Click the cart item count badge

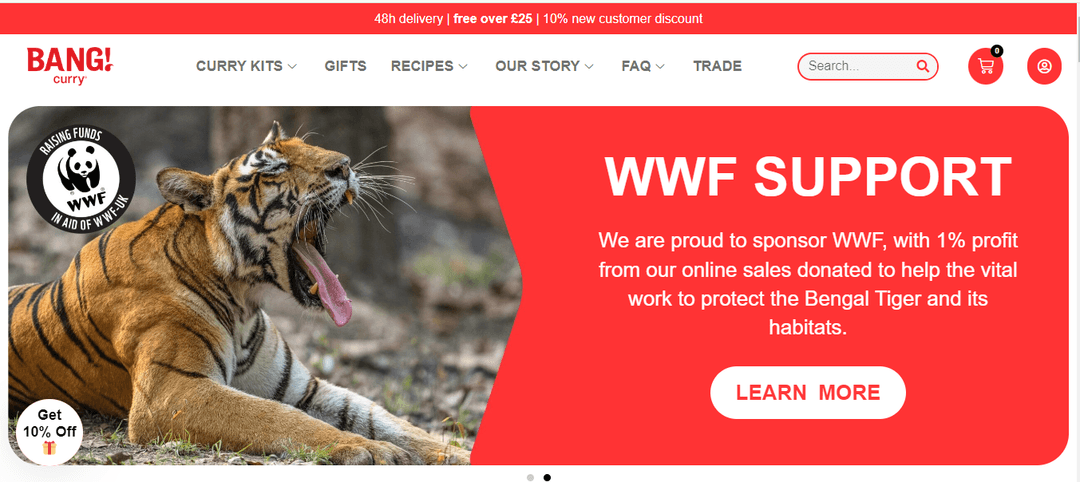click(x=997, y=50)
